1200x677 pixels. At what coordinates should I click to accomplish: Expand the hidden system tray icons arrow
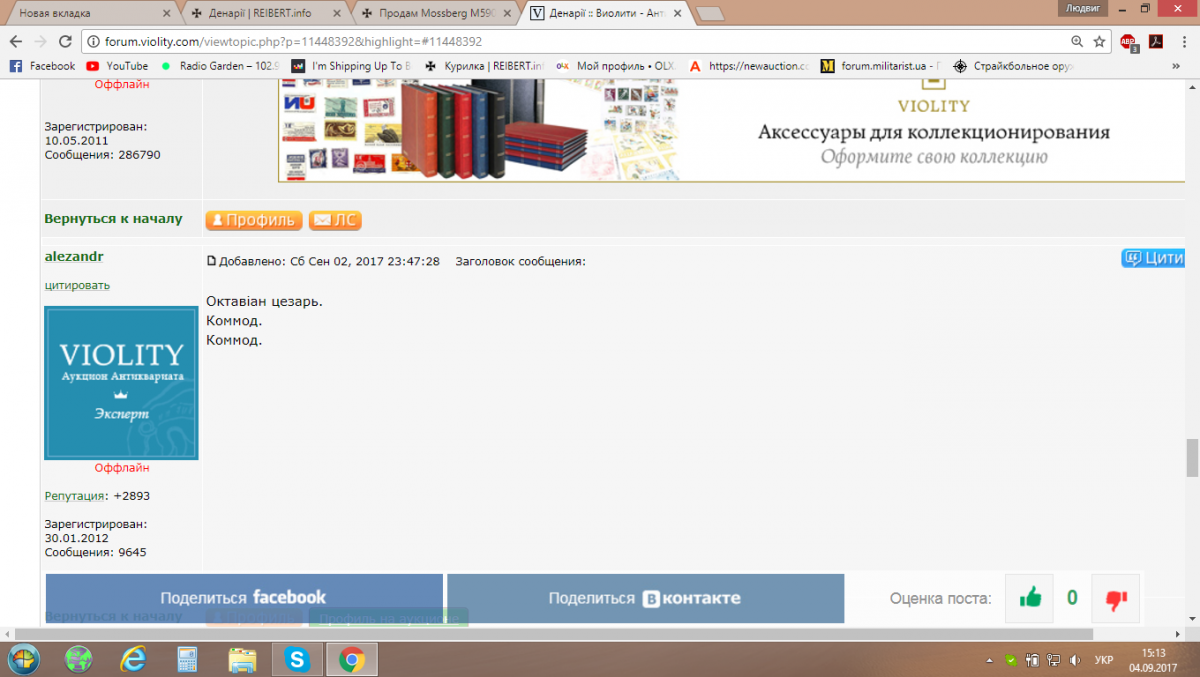coord(989,660)
